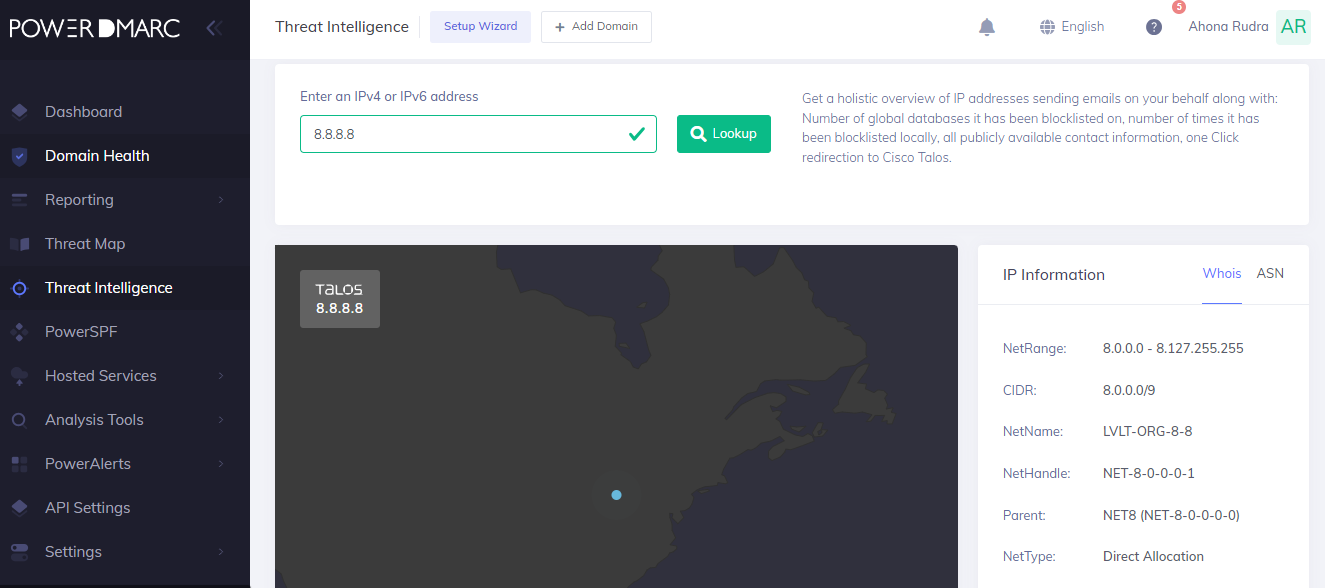1325x588 pixels.
Task: Expand the Settings chevron
Action: pyautogui.click(x=221, y=552)
